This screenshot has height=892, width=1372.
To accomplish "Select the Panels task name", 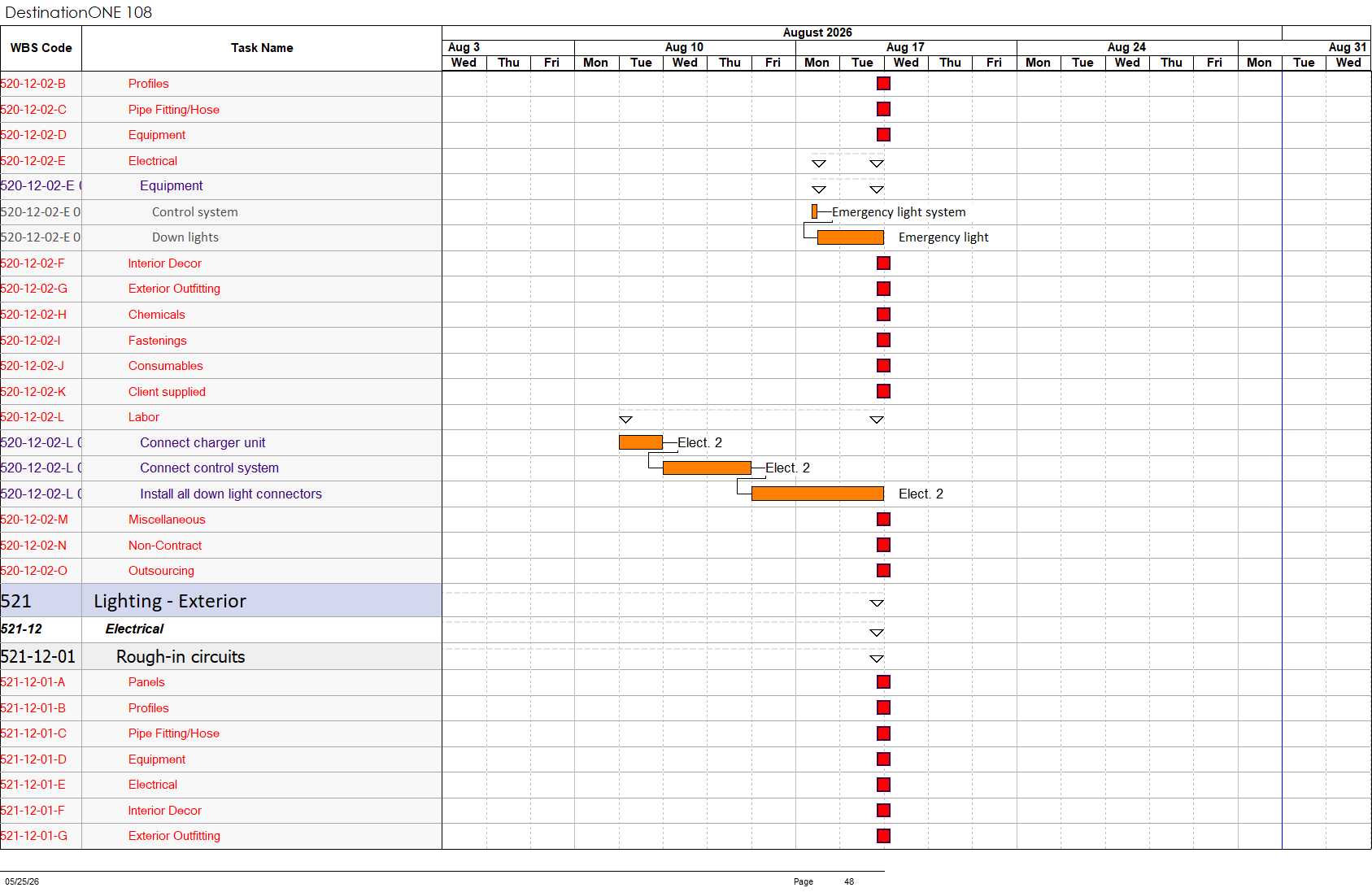I will tap(146, 682).
